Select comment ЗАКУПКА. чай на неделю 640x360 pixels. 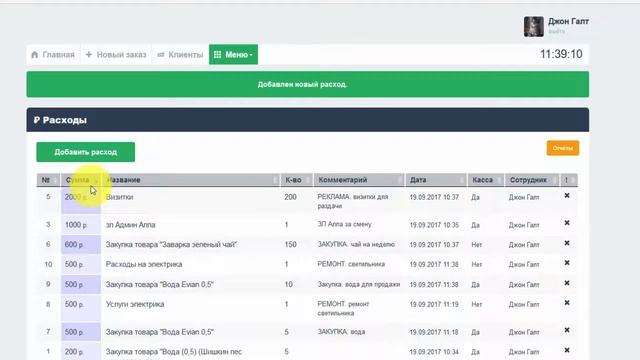(356, 244)
